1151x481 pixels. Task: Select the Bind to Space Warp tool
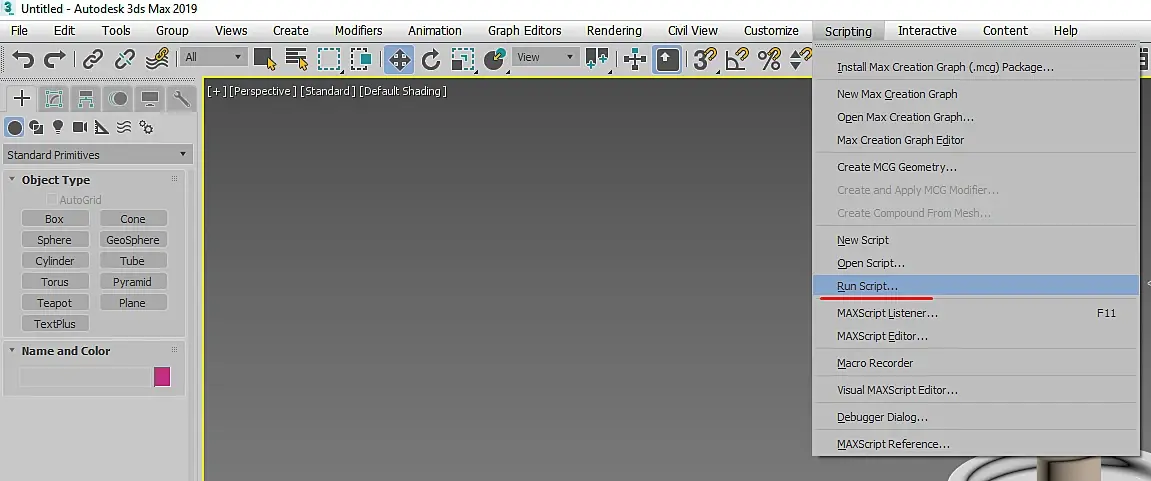pos(157,59)
